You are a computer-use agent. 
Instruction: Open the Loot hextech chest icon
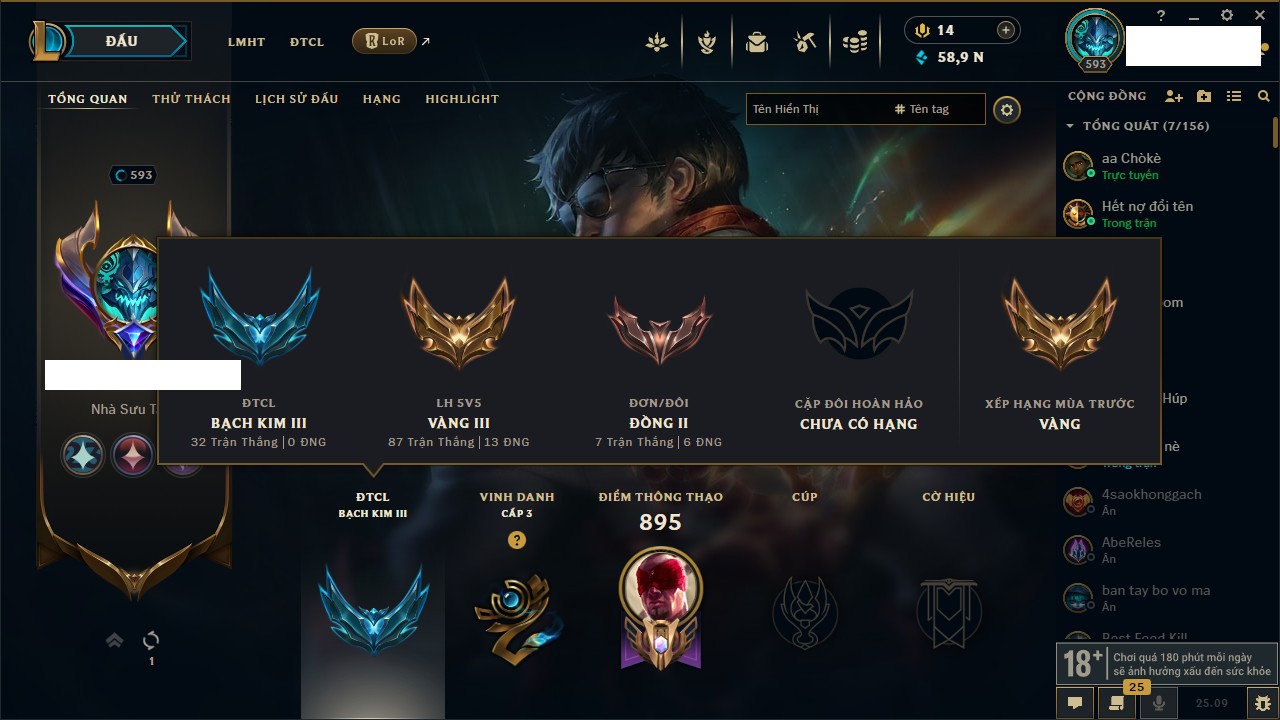click(x=805, y=42)
